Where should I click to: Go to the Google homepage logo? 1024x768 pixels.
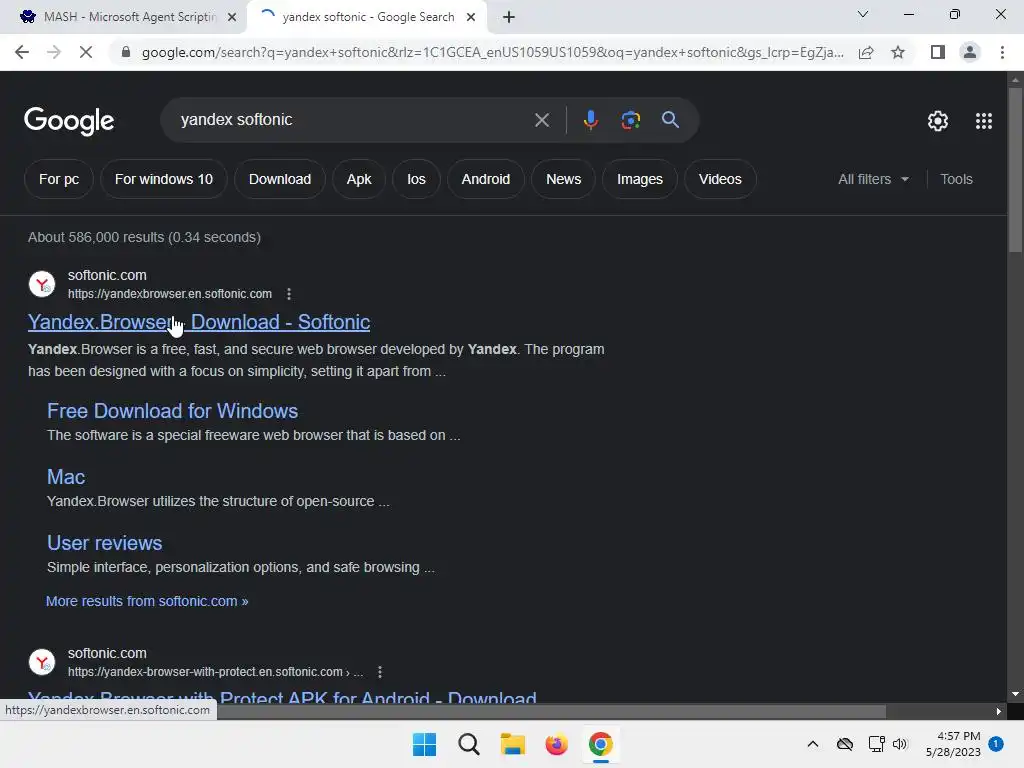pos(69,121)
